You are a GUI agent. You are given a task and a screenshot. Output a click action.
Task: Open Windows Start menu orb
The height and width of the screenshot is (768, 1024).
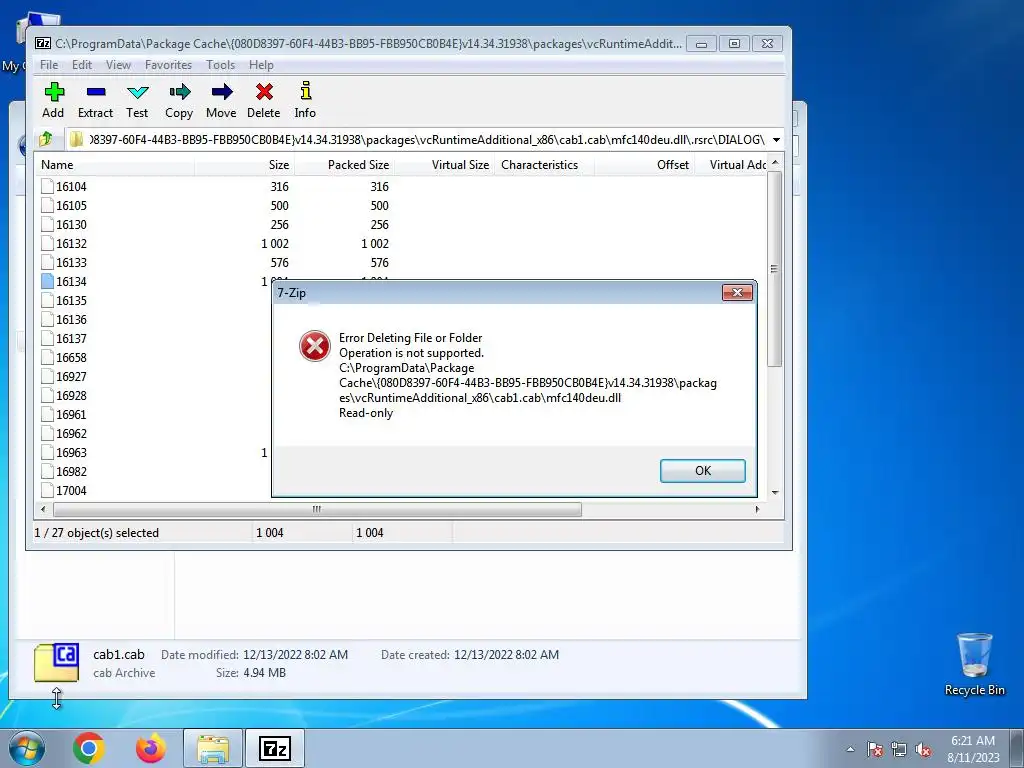click(27, 748)
